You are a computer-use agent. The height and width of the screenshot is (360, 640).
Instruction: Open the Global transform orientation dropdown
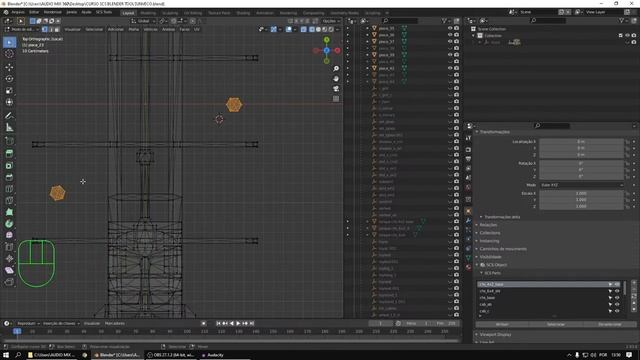(143, 21)
